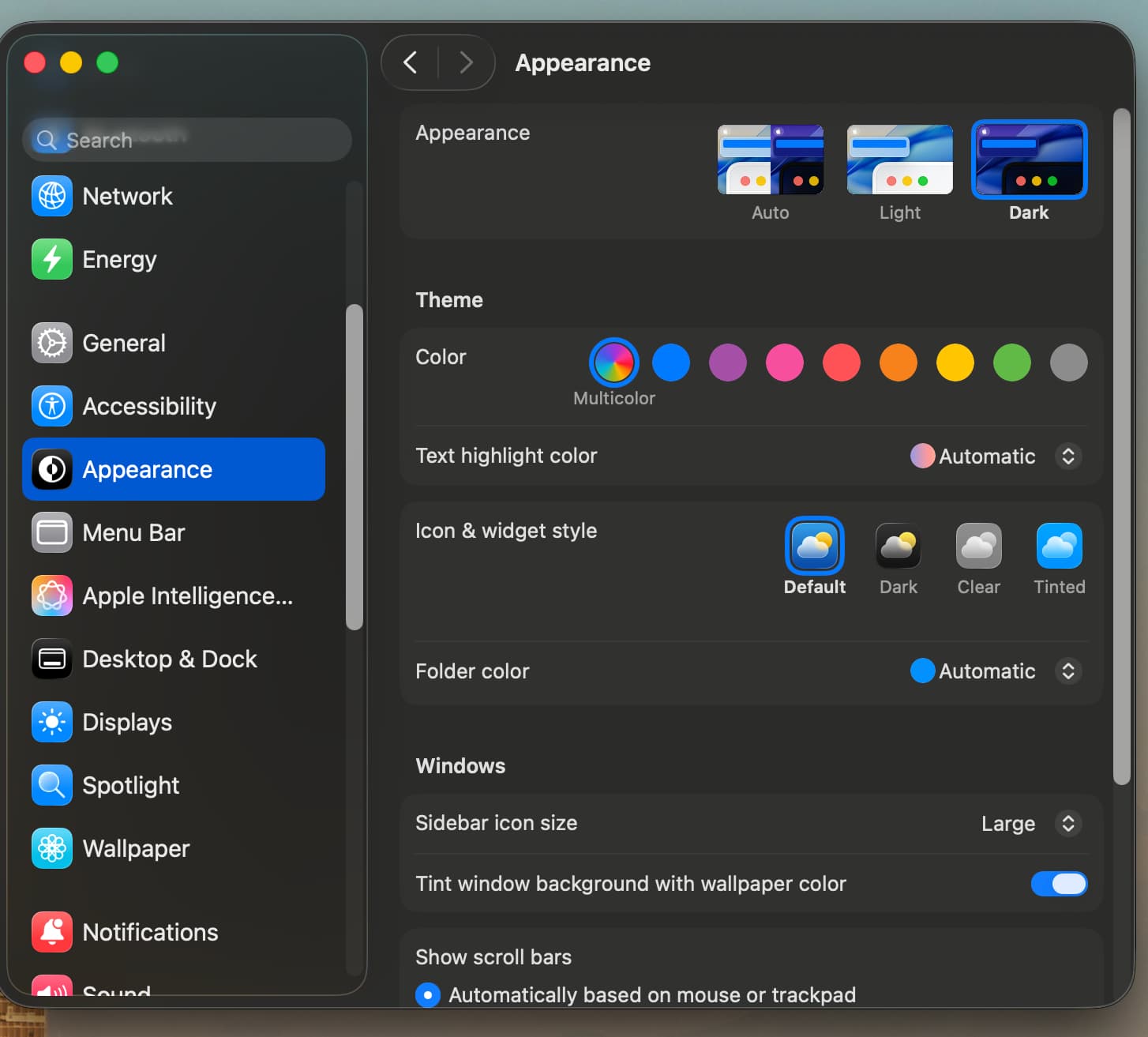1148x1037 pixels.
Task: Choose the Tinted icon & widget style
Action: tap(1059, 547)
